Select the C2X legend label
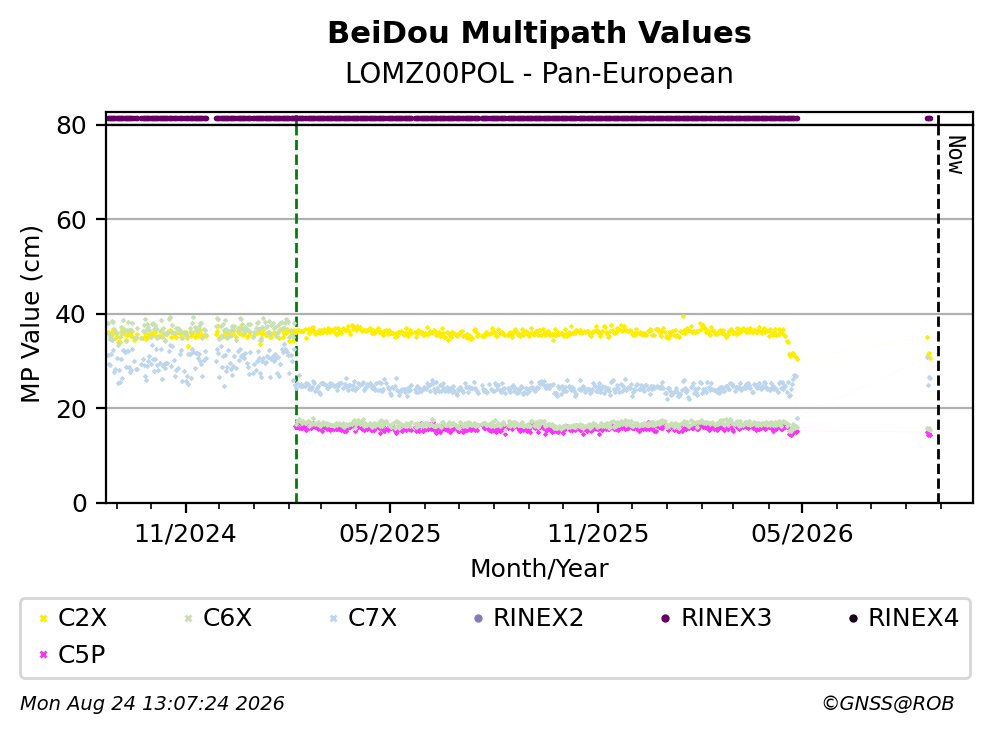Viewport: 993px width, 734px height. tap(82, 617)
